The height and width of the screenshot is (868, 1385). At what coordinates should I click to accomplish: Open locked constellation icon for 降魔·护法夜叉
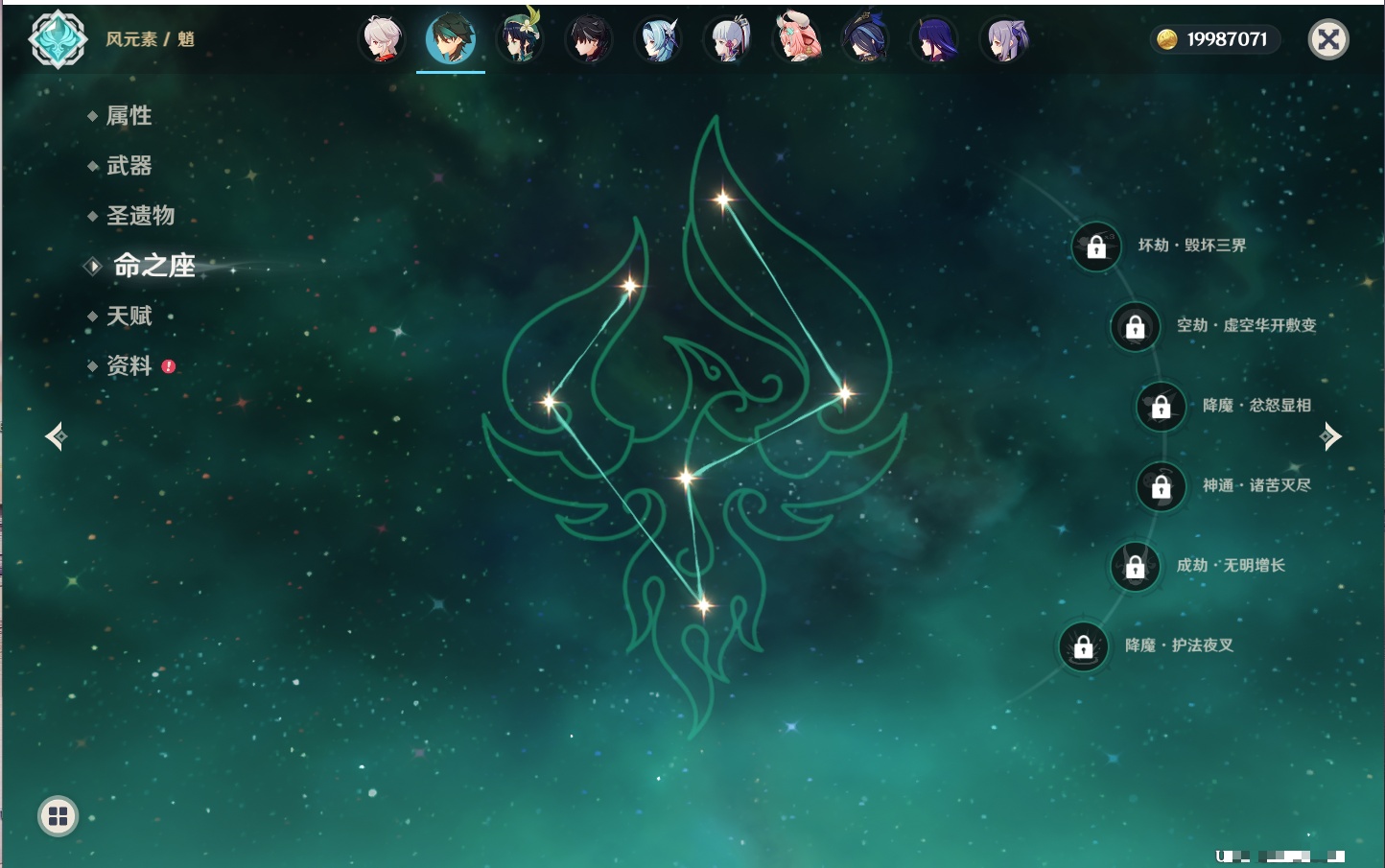pos(1083,646)
